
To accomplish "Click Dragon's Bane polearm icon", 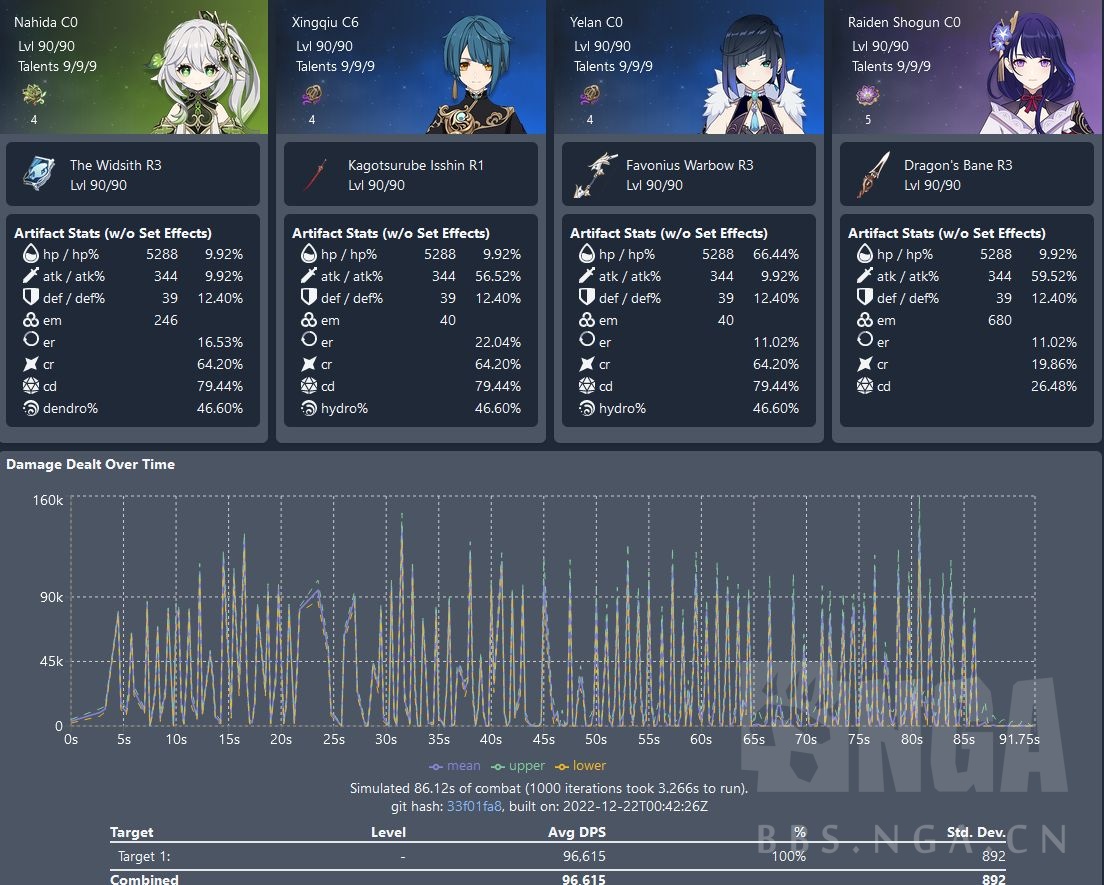I will (x=871, y=174).
